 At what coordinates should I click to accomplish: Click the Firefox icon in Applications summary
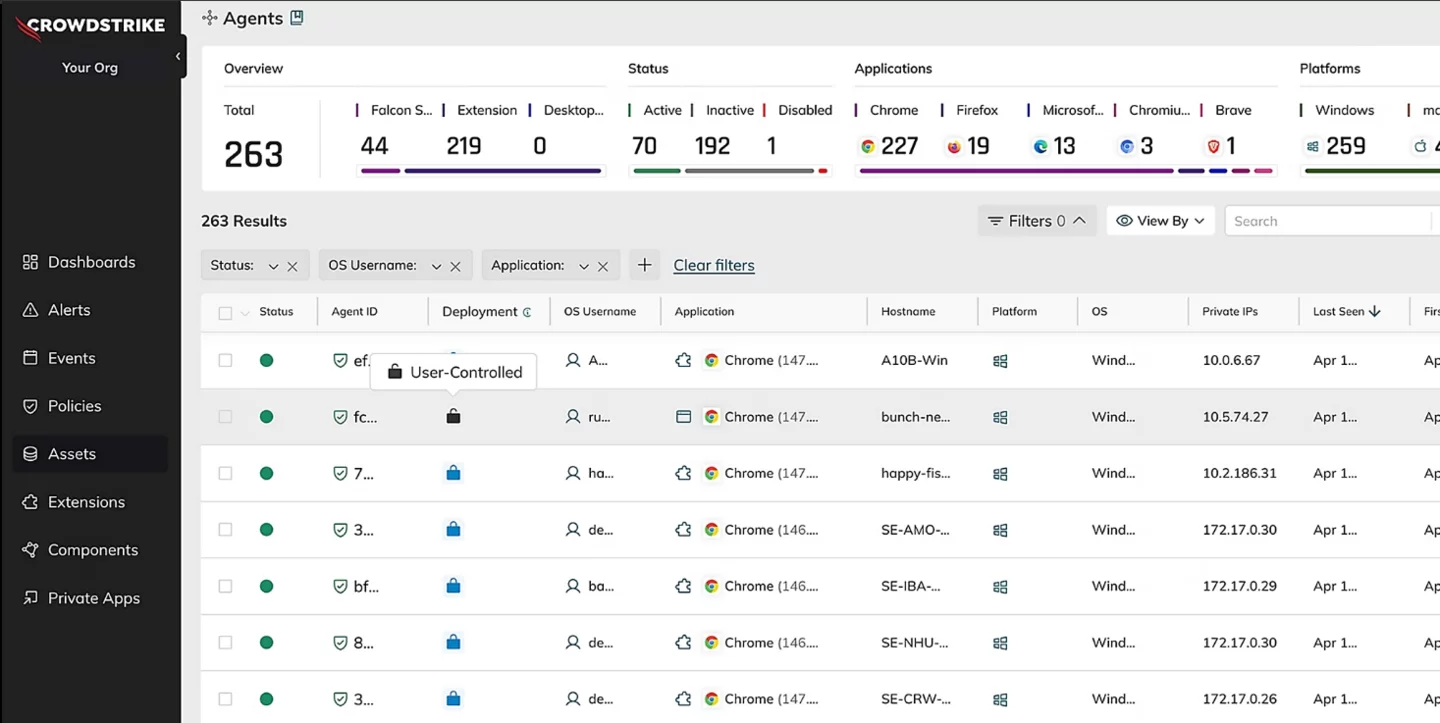click(x=954, y=147)
